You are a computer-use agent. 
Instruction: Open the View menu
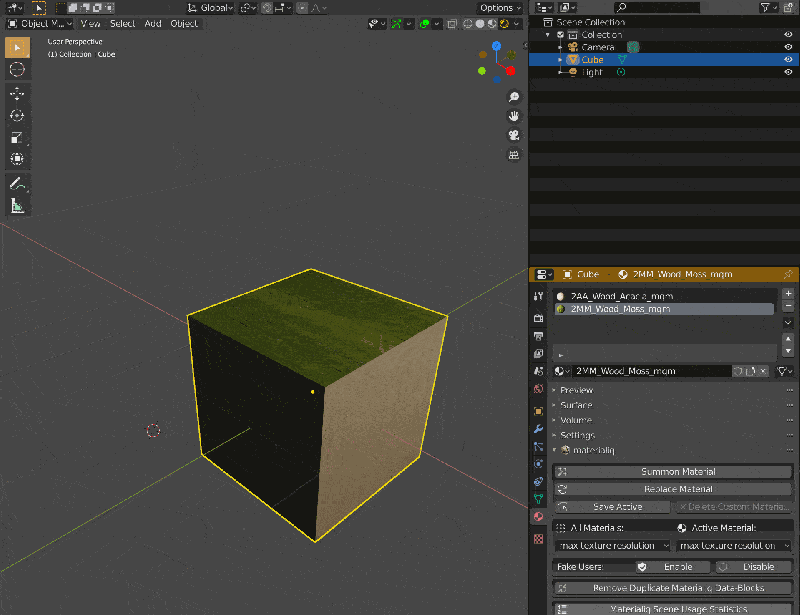click(90, 23)
